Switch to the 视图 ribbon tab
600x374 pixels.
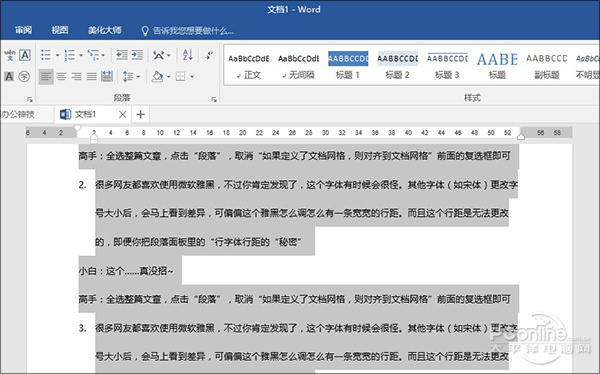[x=60, y=30]
